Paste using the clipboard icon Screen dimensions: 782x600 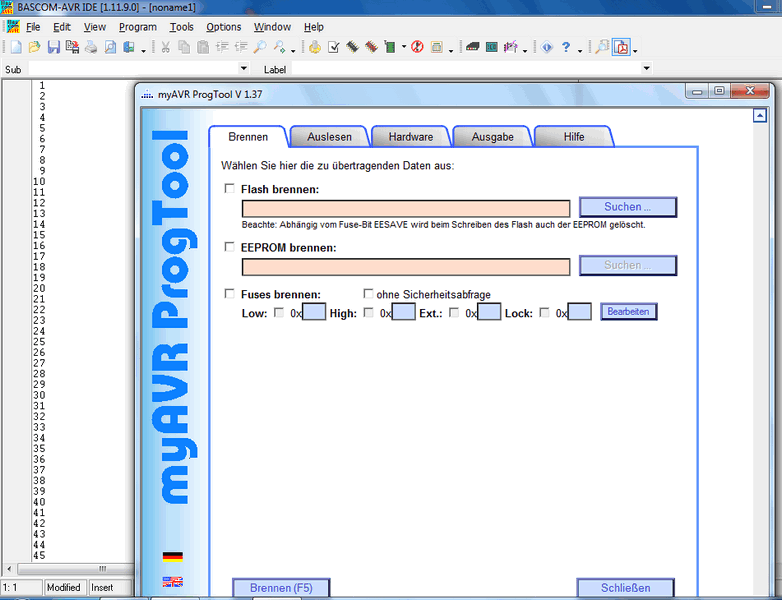click(203, 47)
